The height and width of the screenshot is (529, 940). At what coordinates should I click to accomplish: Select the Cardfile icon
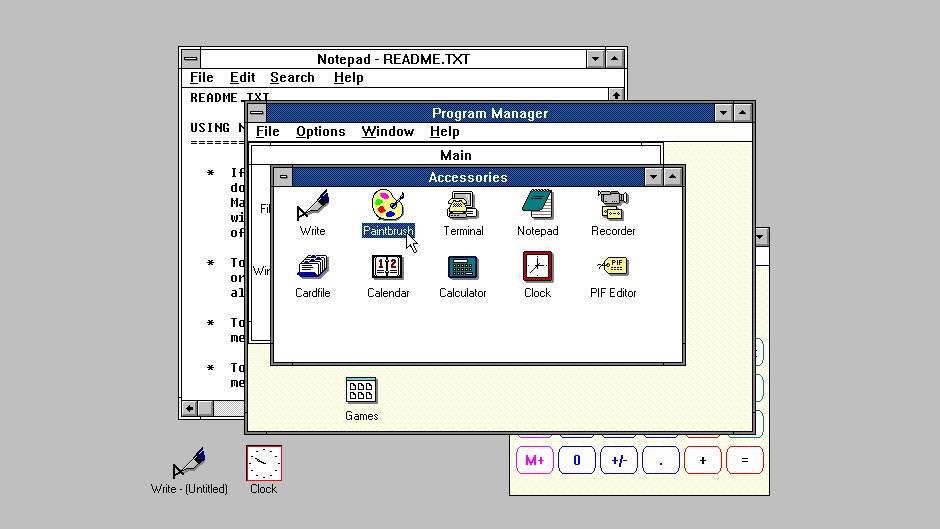312,268
